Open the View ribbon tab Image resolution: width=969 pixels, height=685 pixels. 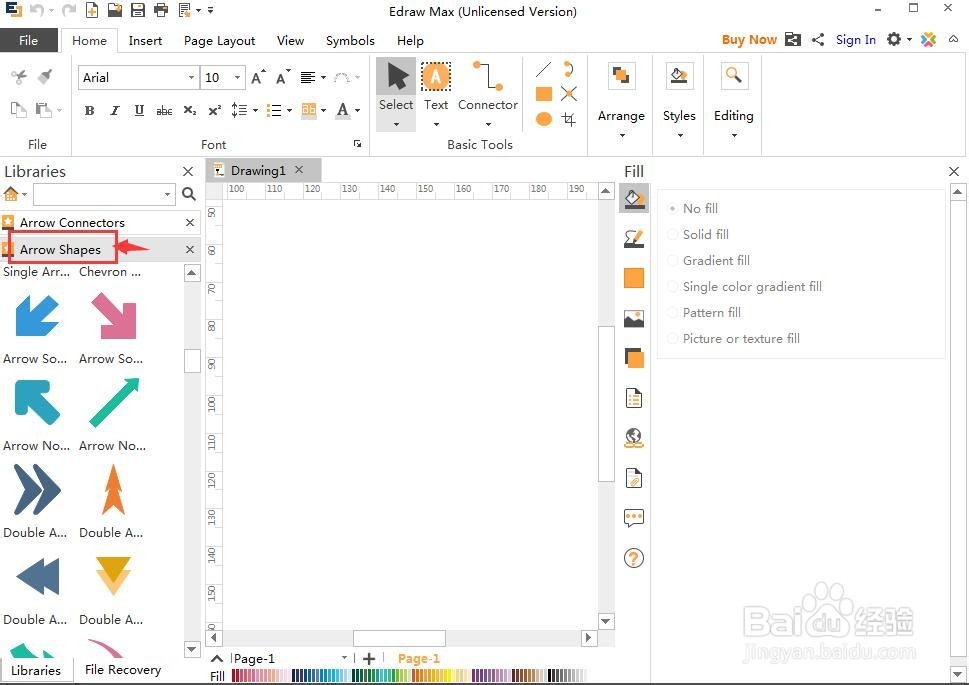290,40
